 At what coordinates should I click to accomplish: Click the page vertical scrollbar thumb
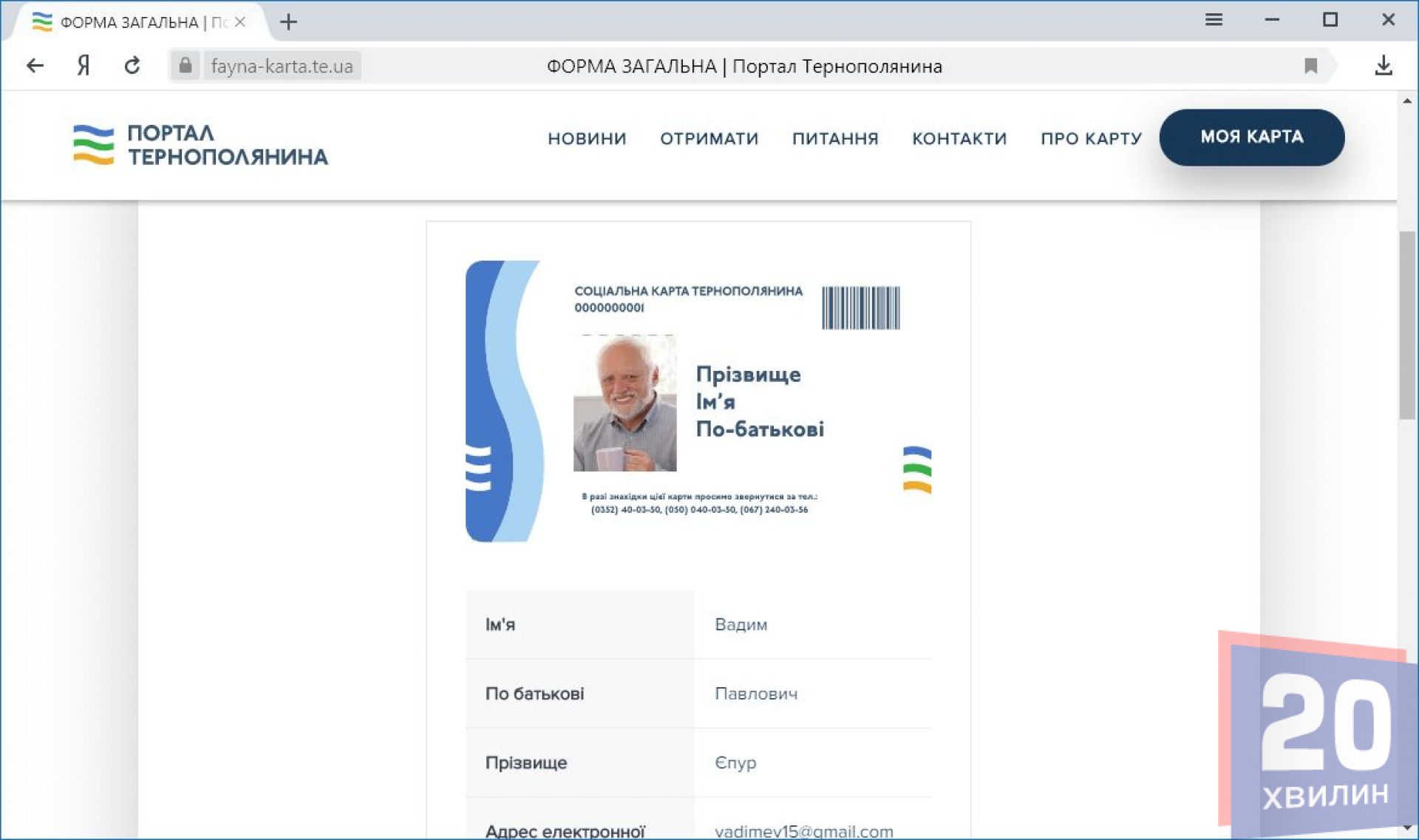click(1406, 325)
